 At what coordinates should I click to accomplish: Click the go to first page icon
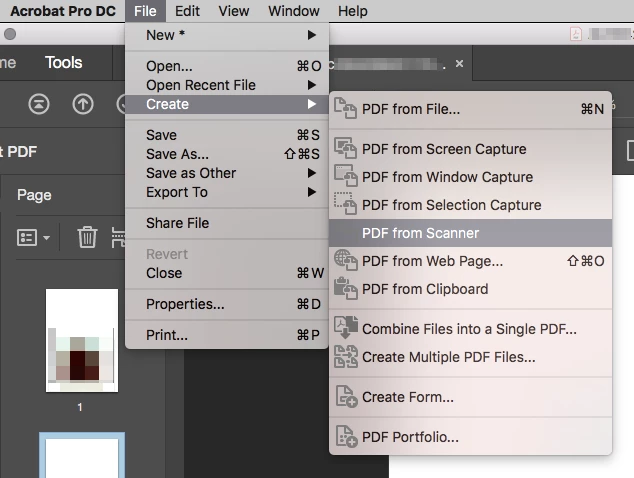pyautogui.click(x=39, y=104)
